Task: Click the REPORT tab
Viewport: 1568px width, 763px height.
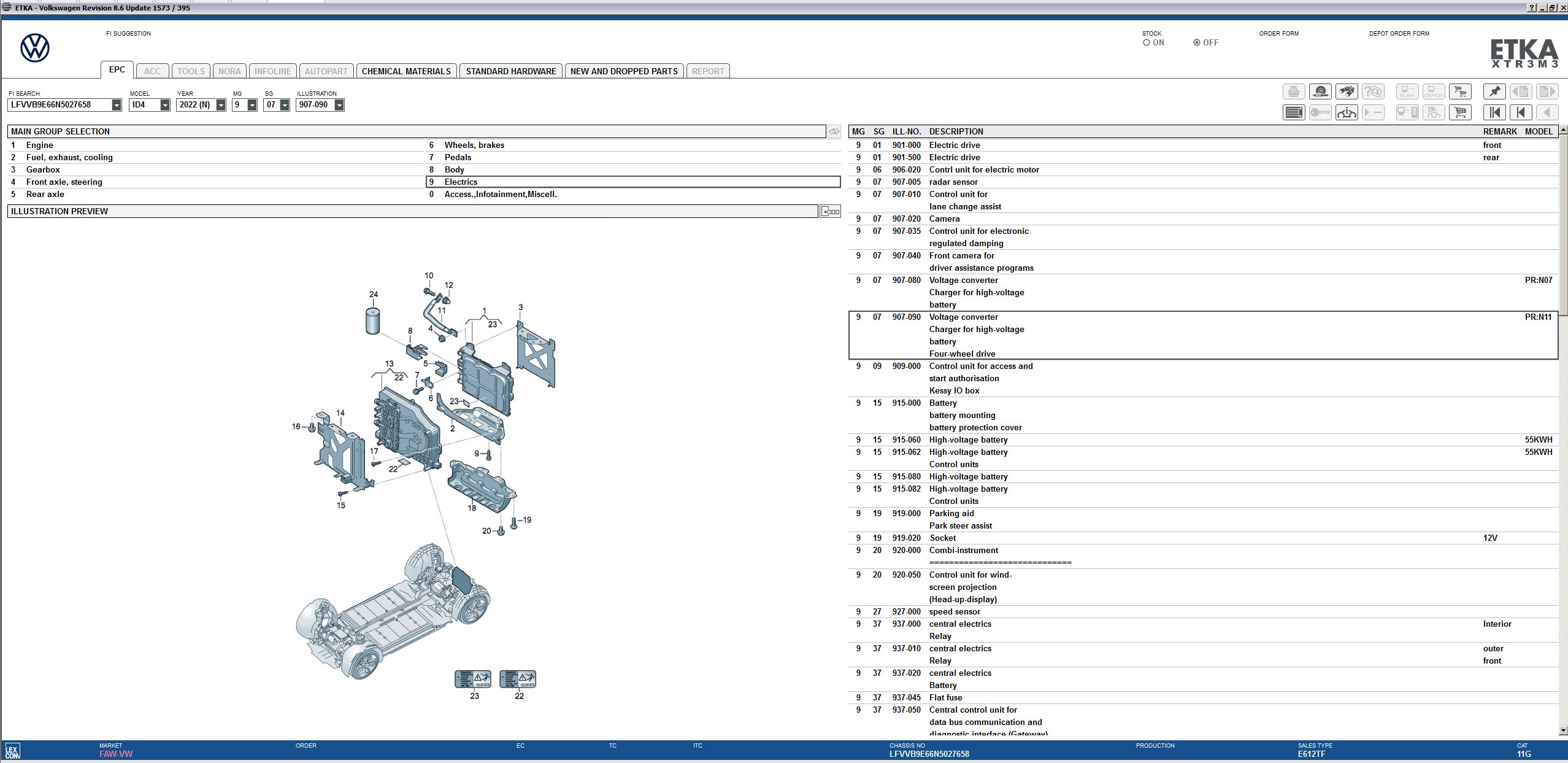Action: (708, 71)
